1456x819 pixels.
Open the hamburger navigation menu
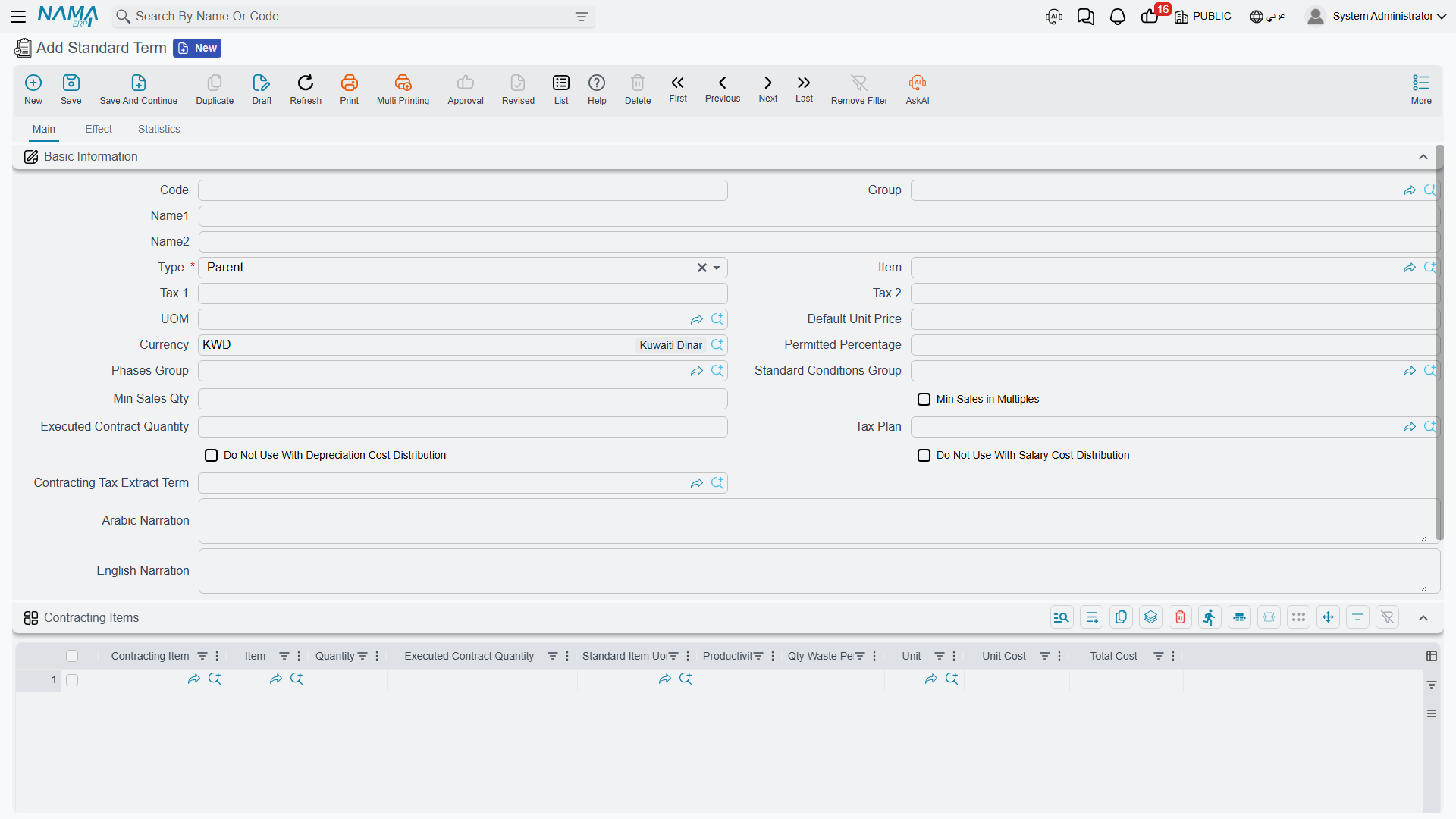tap(18, 16)
